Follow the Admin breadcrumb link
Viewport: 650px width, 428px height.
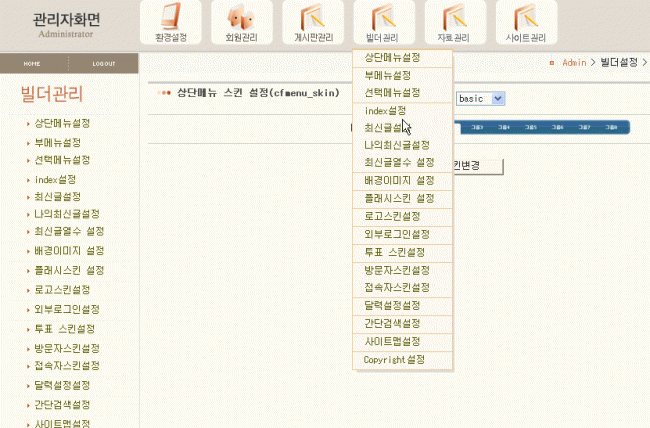pos(574,62)
